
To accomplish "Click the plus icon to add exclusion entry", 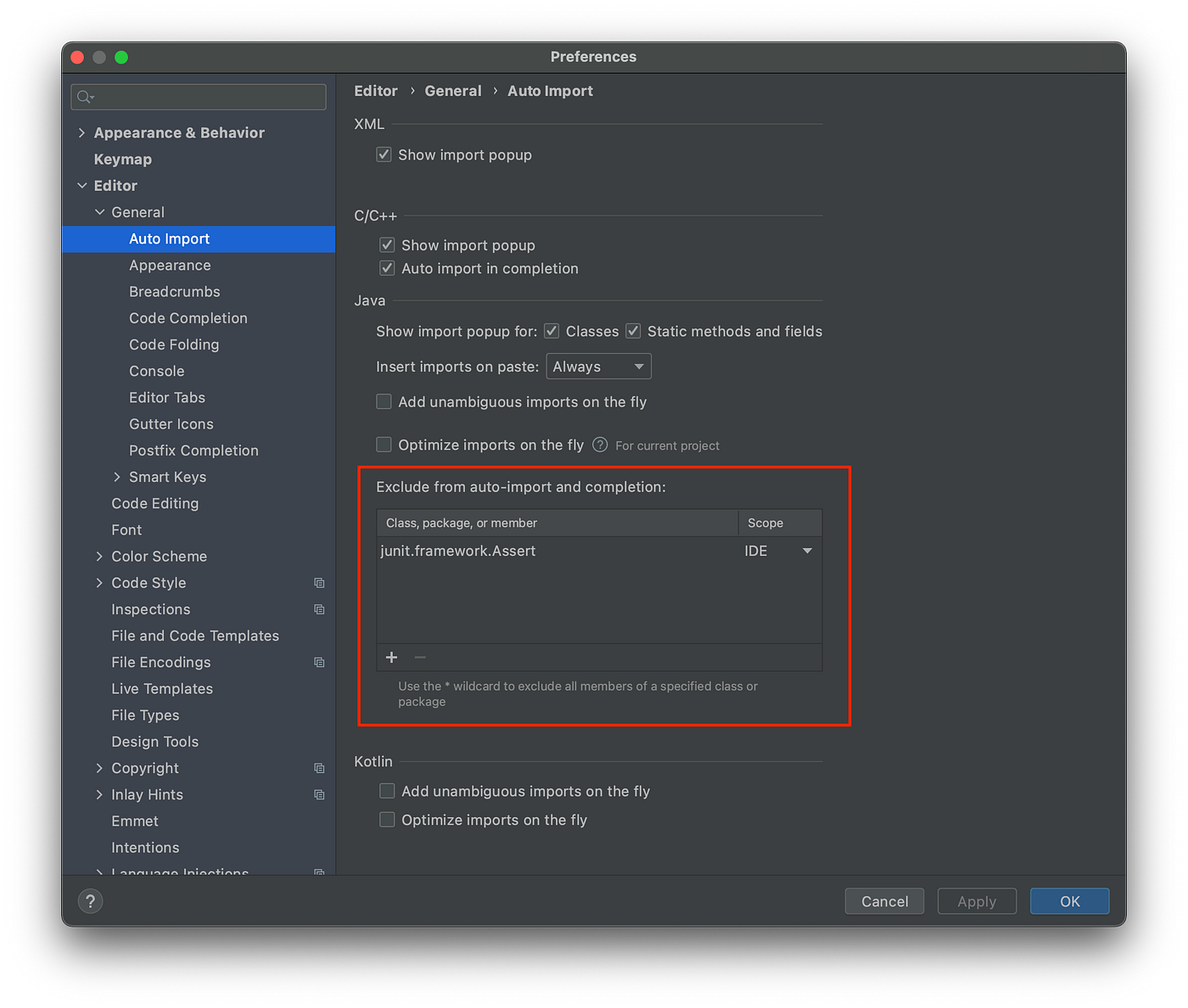I will pyautogui.click(x=391, y=657).
